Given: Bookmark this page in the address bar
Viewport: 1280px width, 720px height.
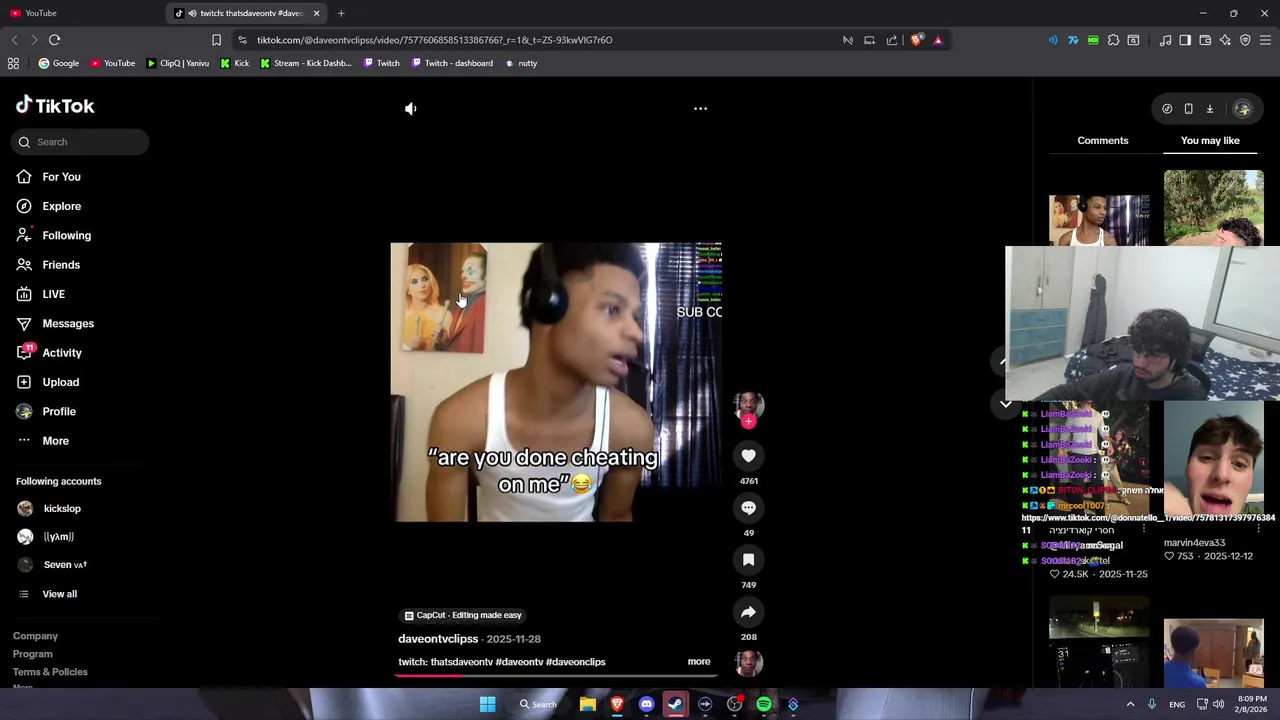Looking at the screenshot, I should coord(216,40).
